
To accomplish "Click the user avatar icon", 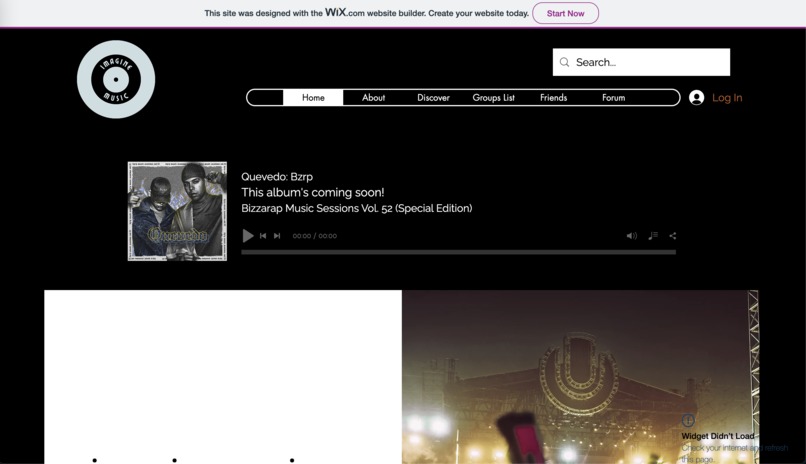I will tap(697, 98).
